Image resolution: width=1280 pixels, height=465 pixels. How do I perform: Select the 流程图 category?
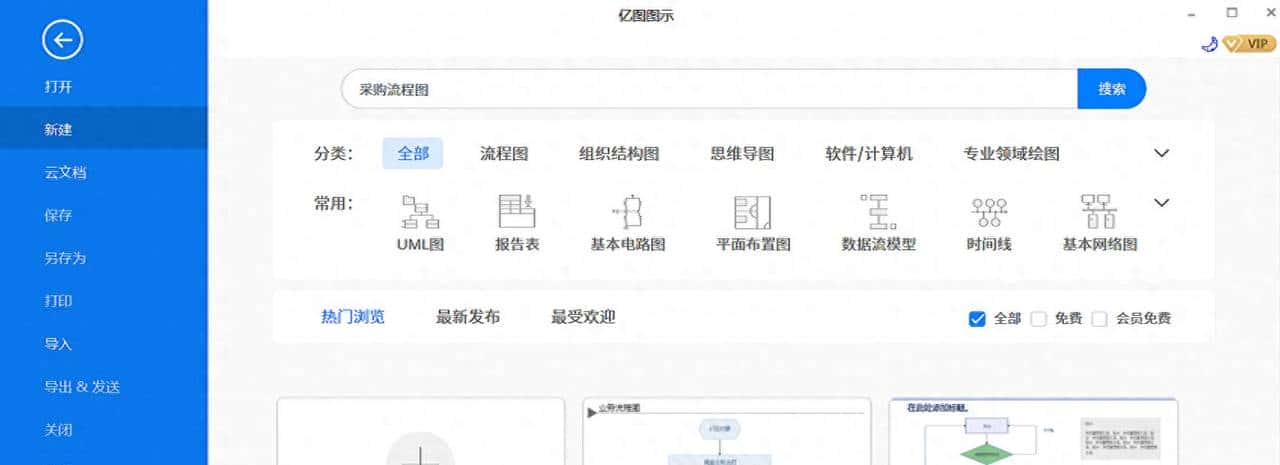(x=504, y=154)
